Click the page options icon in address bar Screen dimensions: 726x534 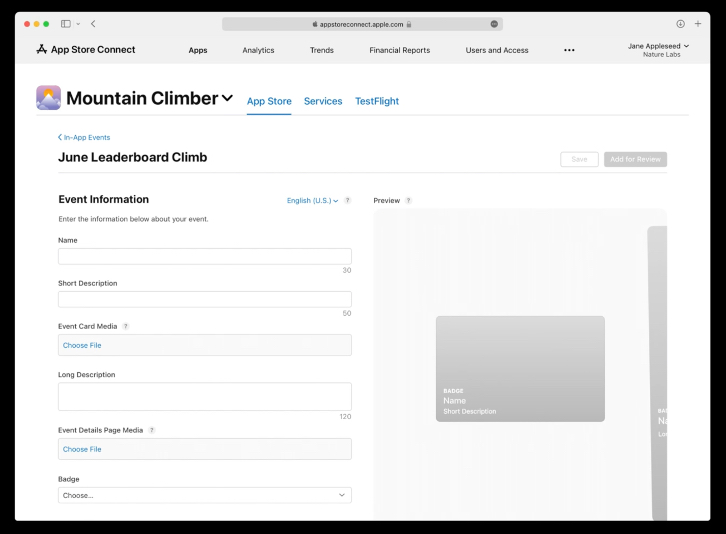coord(494,24)
